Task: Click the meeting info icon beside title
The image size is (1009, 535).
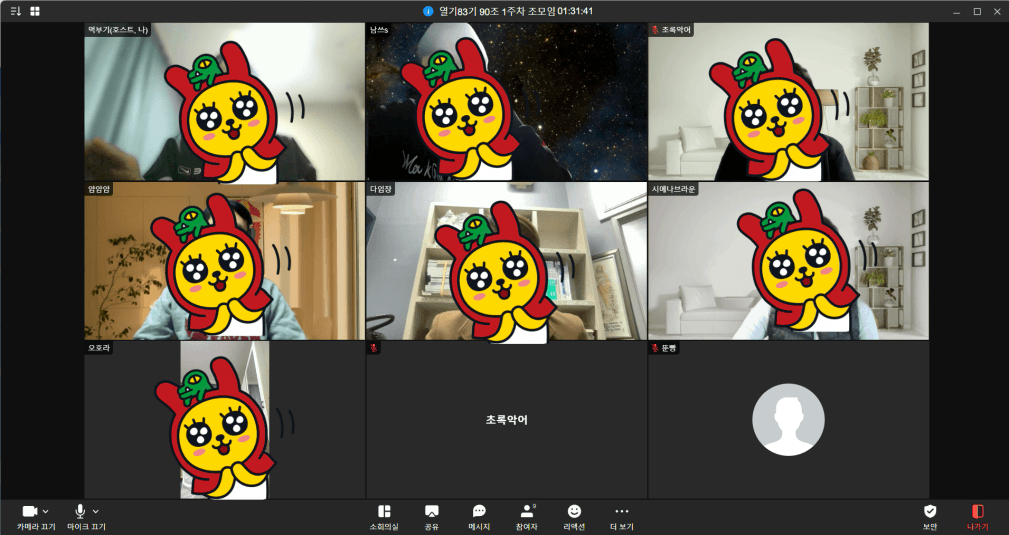Action: coord(429,11)
